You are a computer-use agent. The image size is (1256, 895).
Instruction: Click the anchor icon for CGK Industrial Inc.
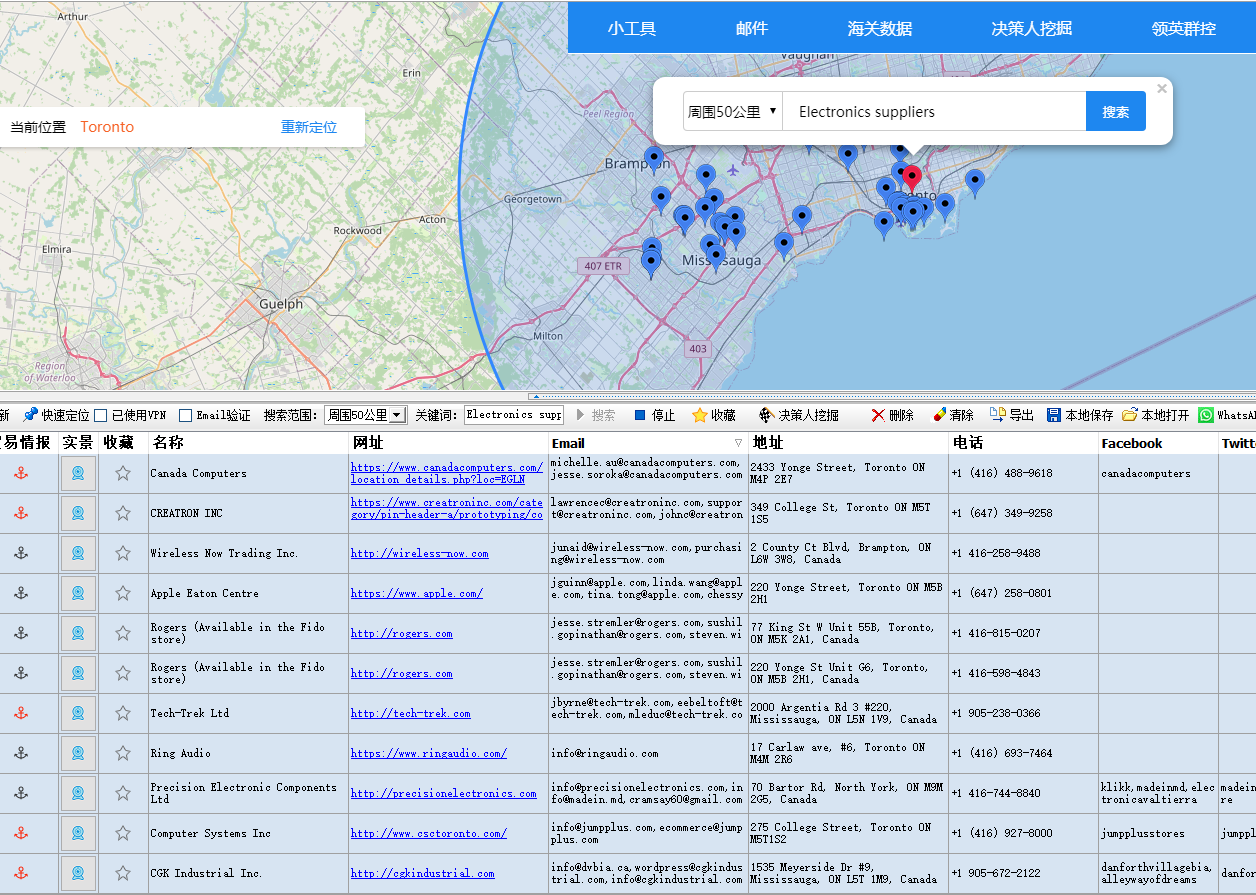[21, 873]
